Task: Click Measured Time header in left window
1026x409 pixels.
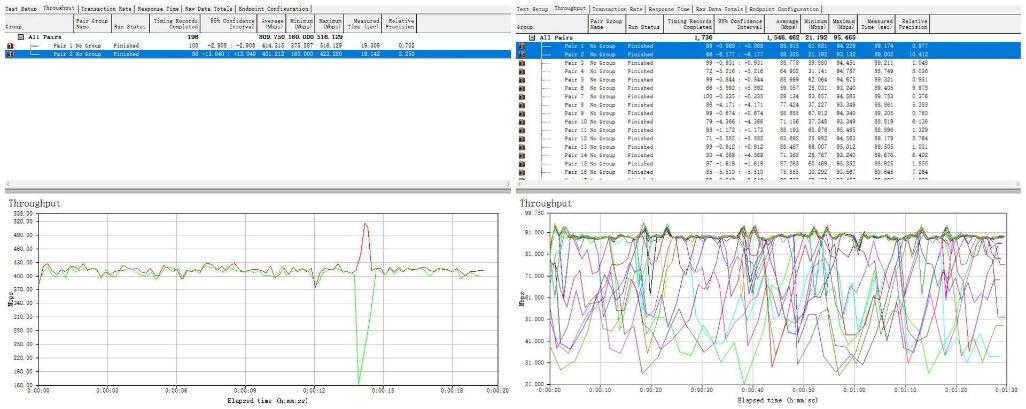Action: (364, 24)
